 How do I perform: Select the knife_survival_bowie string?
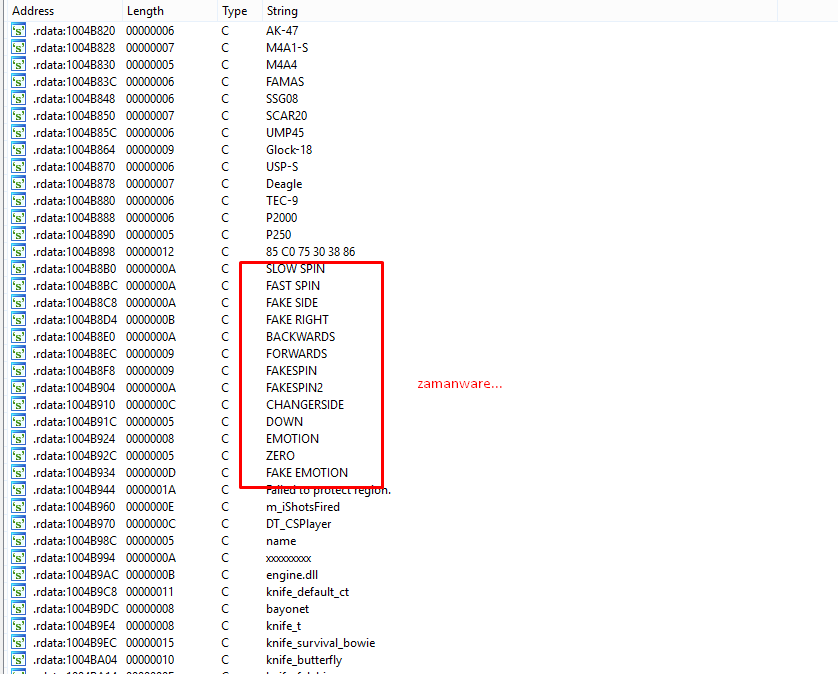[321, 643]
